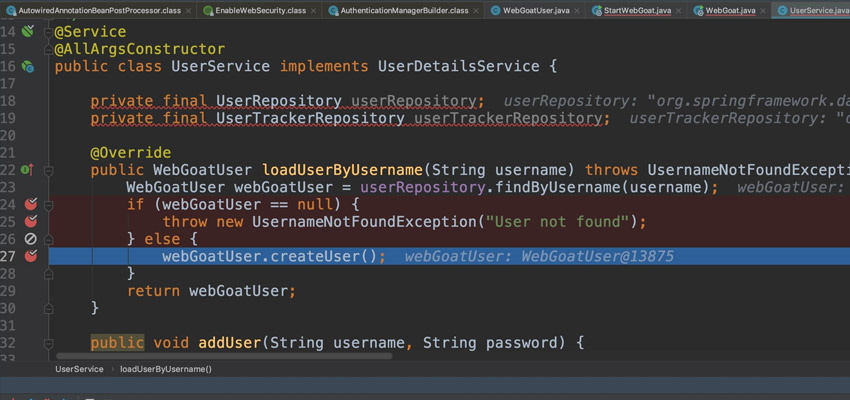Toggle the breakpoint on highlighted line 27
This screenshot has height=400, width=850.
click(31, 256)
